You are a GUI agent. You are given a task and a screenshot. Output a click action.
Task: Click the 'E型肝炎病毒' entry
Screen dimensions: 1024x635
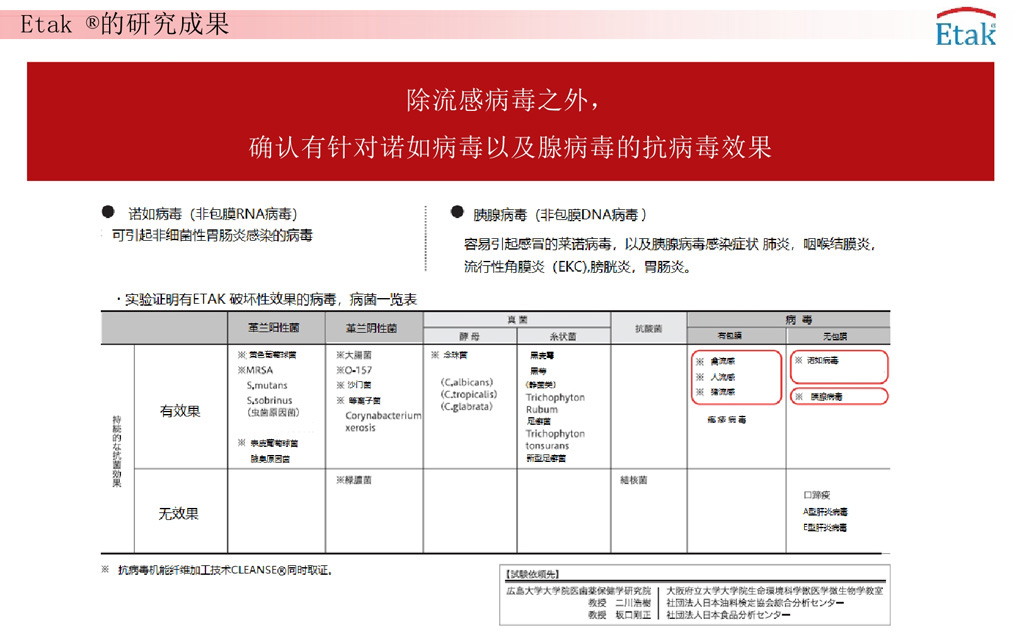tap(825, 527)
